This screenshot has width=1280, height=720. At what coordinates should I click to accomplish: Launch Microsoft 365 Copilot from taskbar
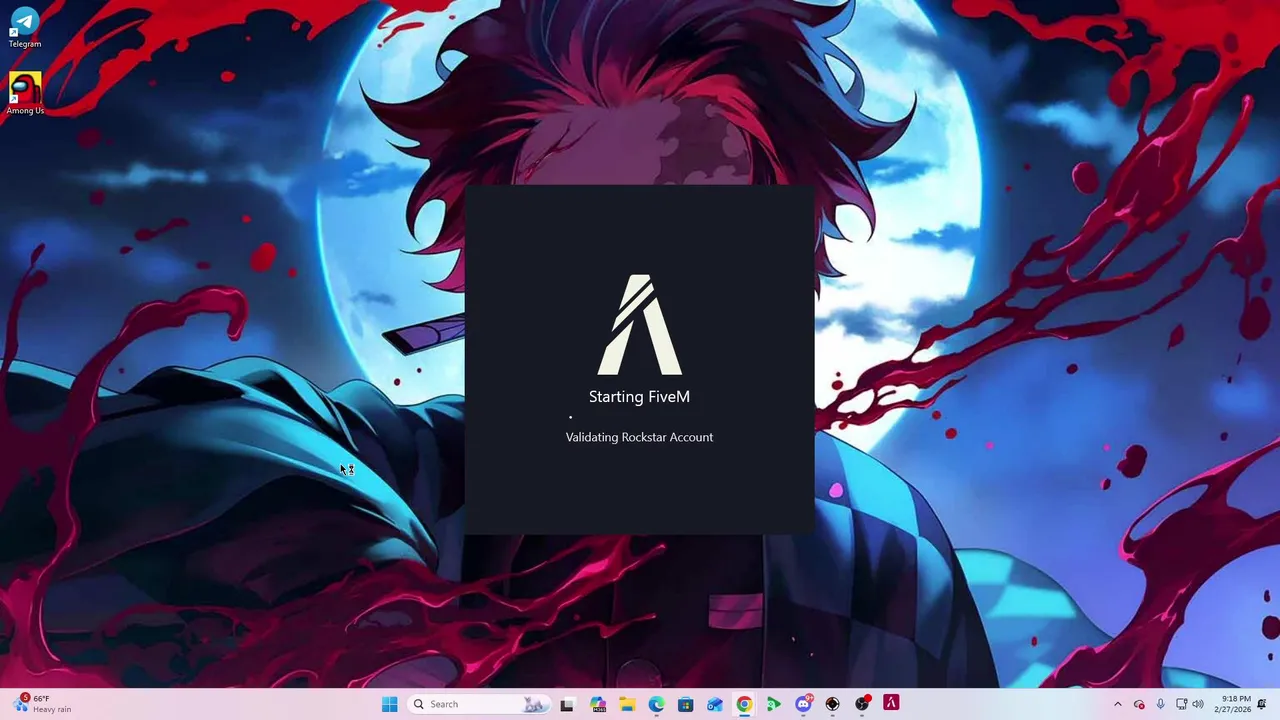click(598, 704)
